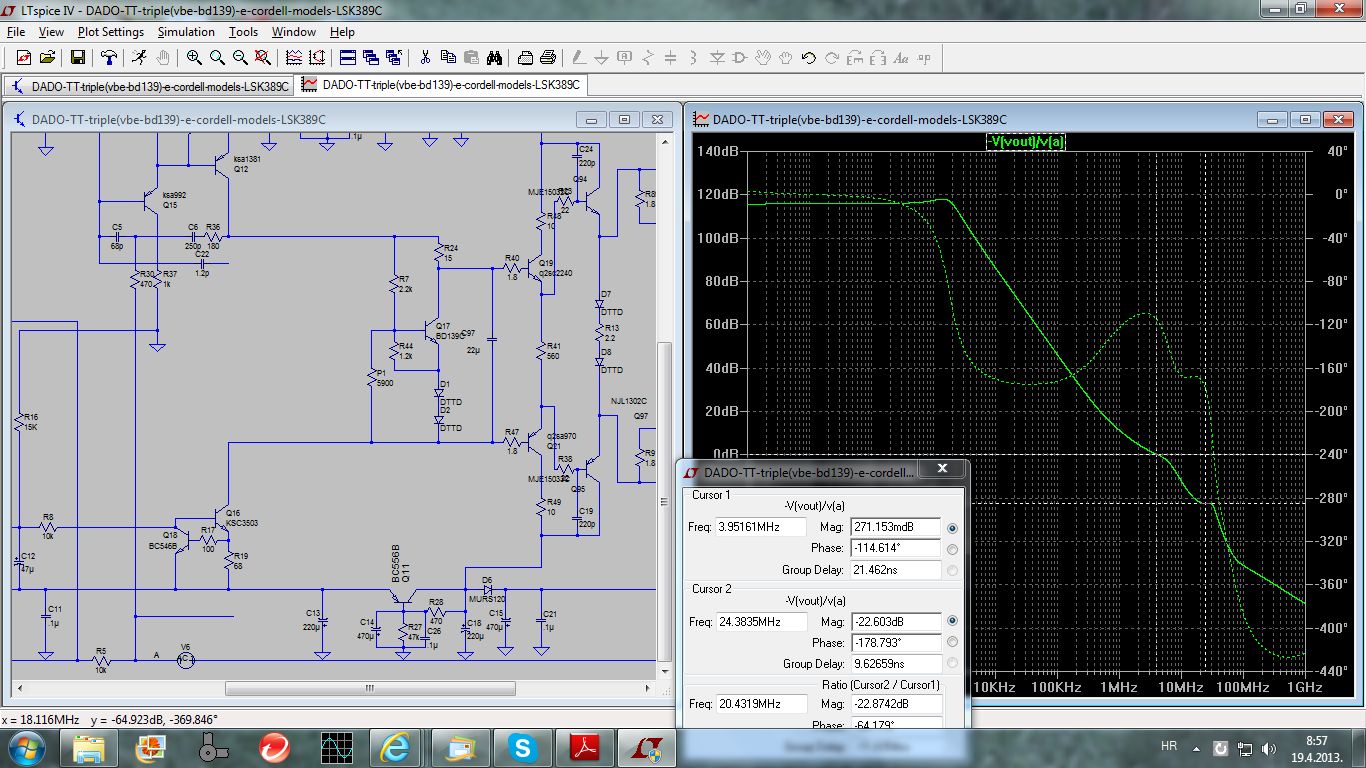Click the Halt hand icon
This screenshot has width=1366, height=768.
[x=163, y=58]
